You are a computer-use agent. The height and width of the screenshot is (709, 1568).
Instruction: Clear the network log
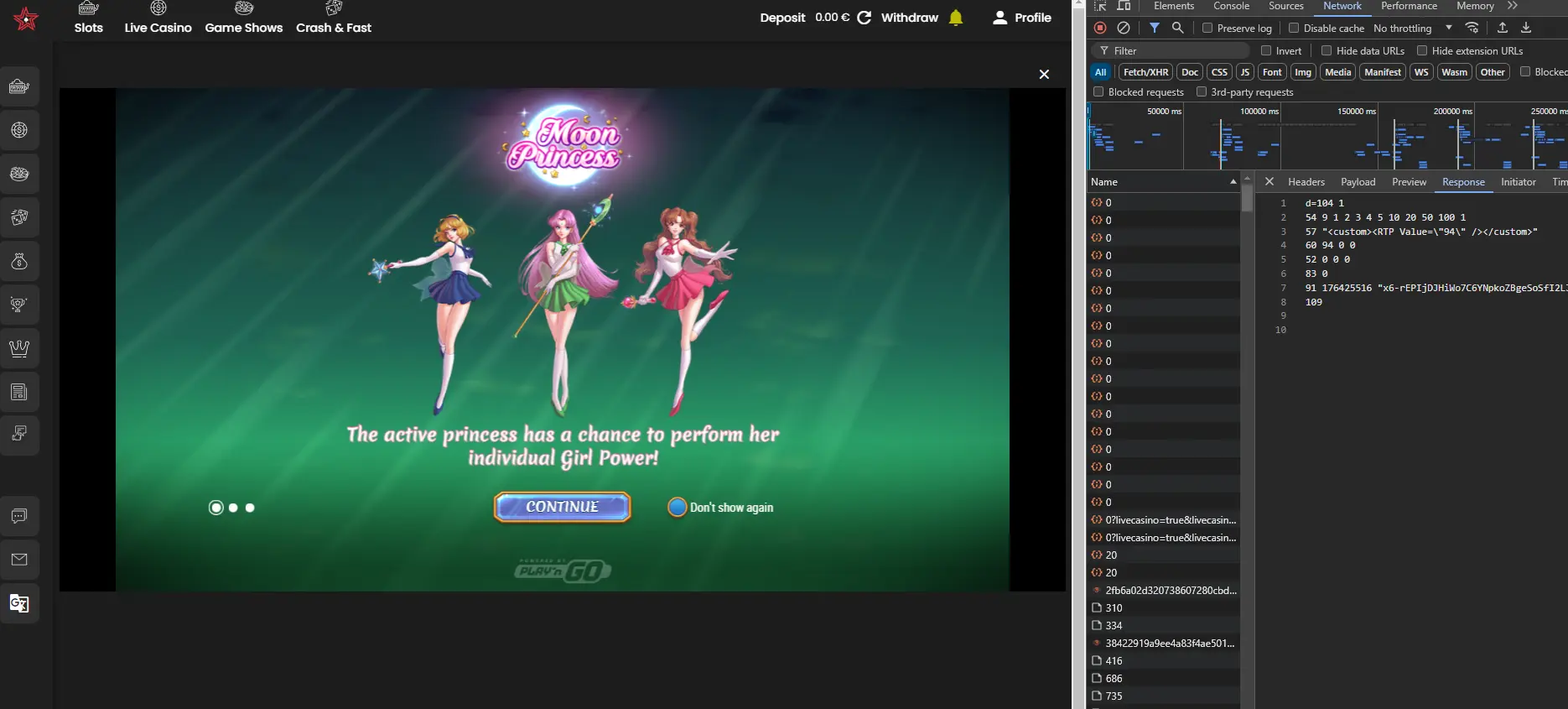click(x=1124, y=28)
